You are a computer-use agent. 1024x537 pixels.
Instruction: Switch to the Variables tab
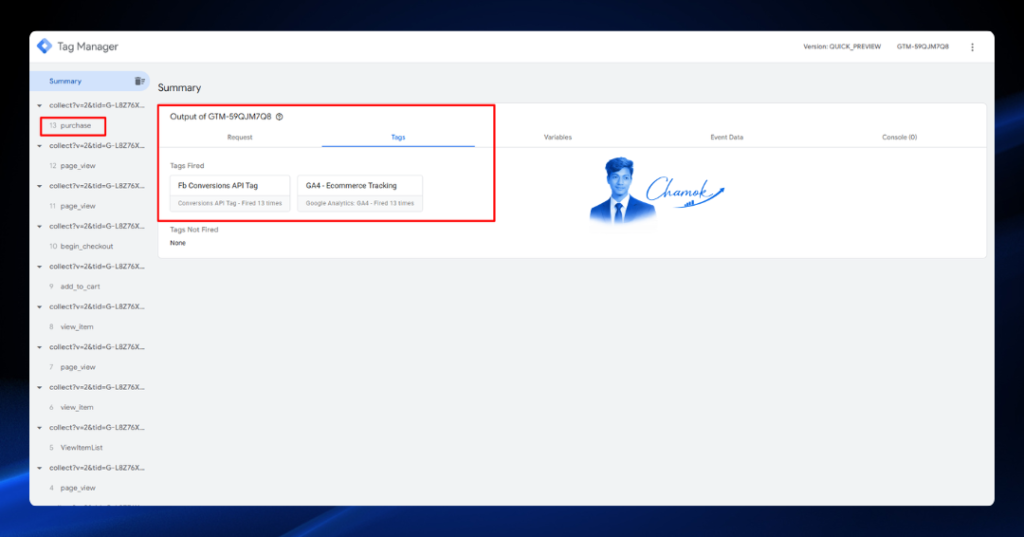tap(558, 137)
